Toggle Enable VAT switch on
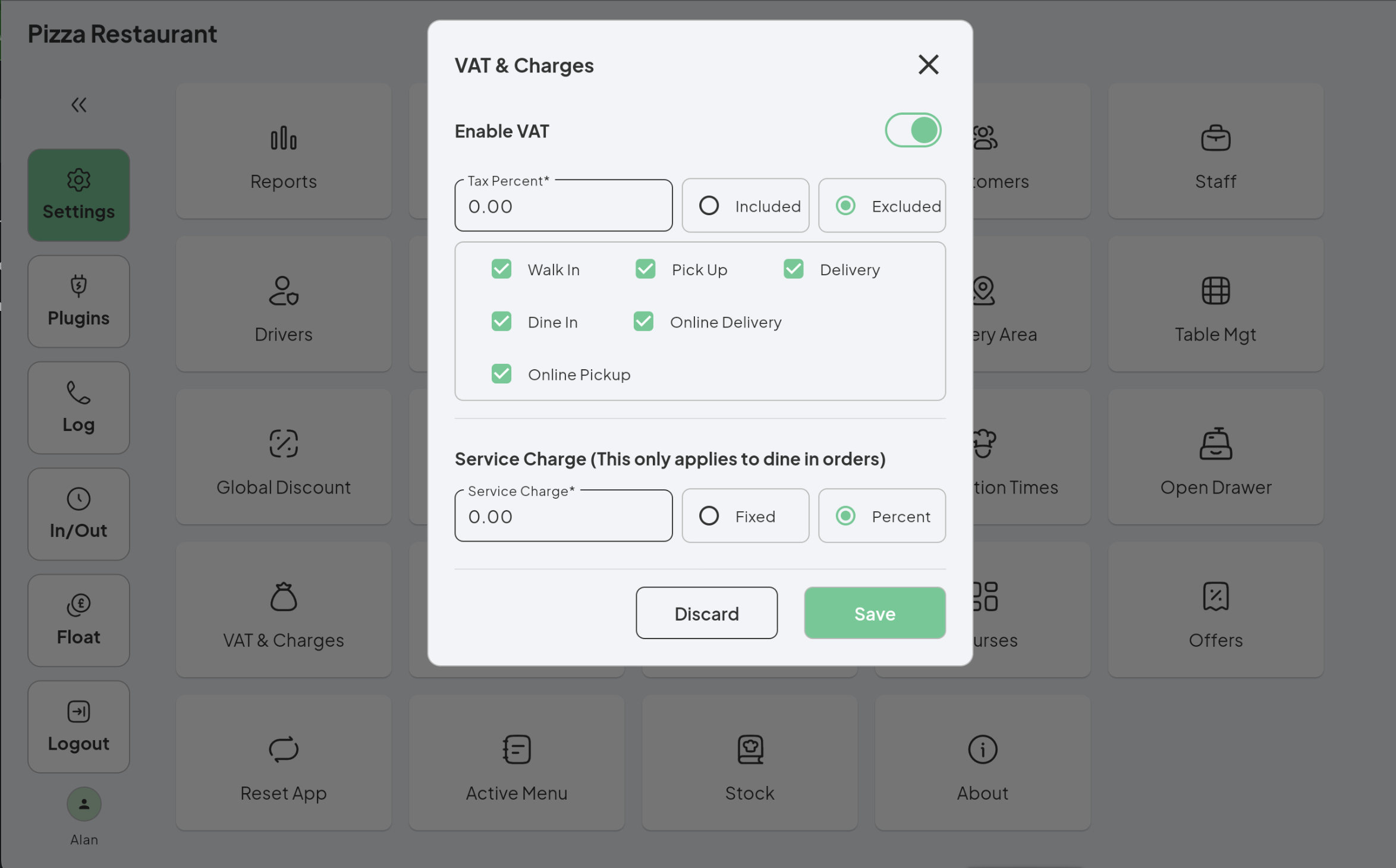The image size is (1396, 868). click(x=912, y=130)
